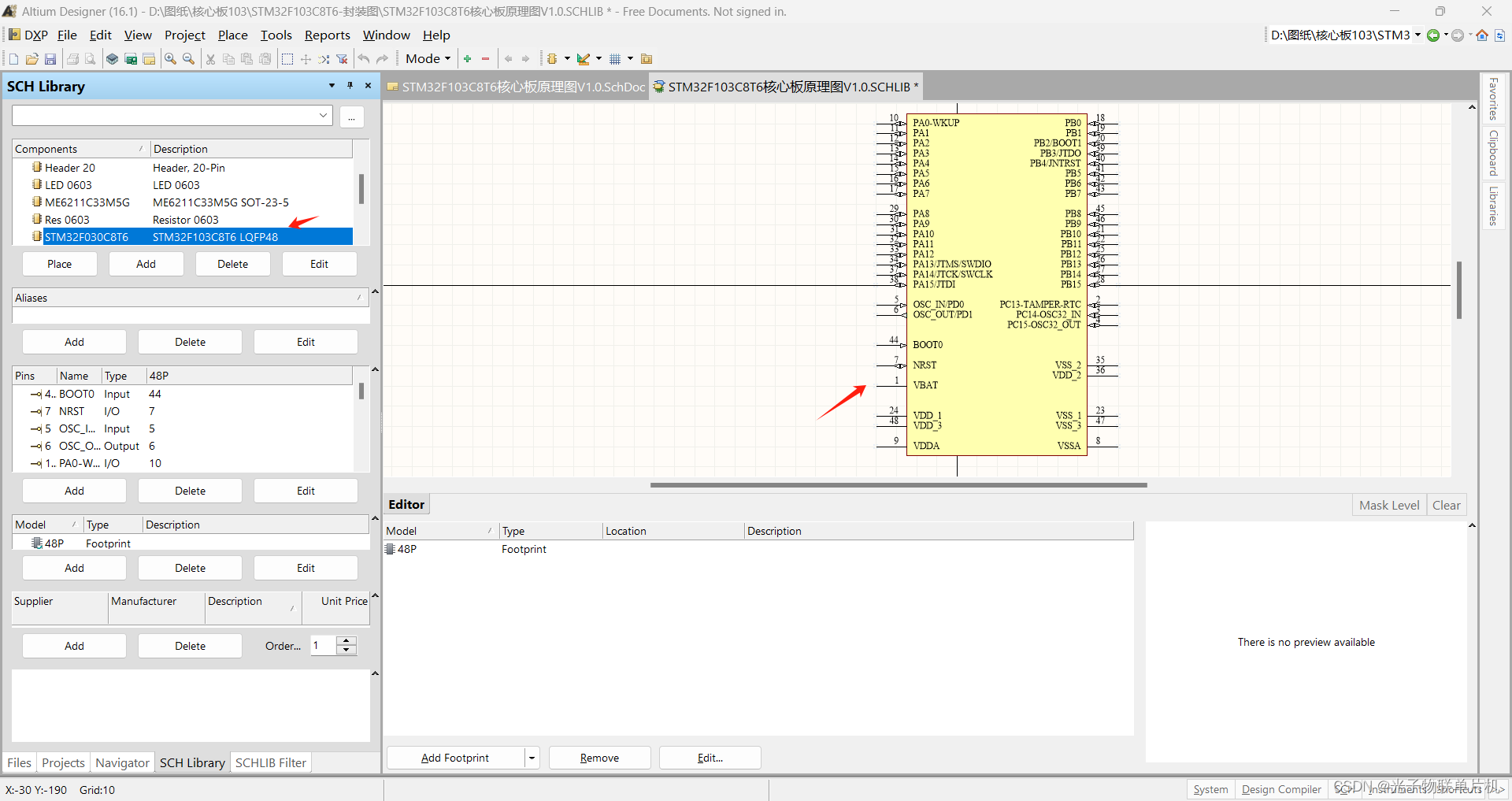Select the Res 0603 component
Image resolution: width=1512 pixels, height=801 pixels.
[183, 220]
